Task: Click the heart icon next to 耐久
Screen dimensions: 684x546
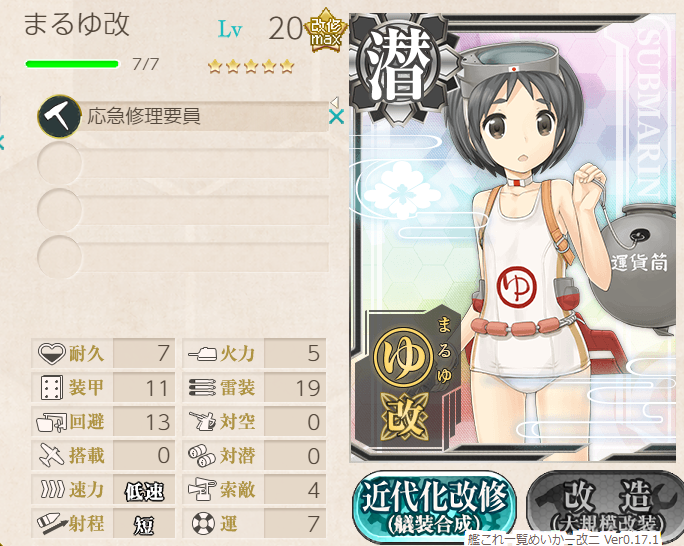Action: coord(52,353)
